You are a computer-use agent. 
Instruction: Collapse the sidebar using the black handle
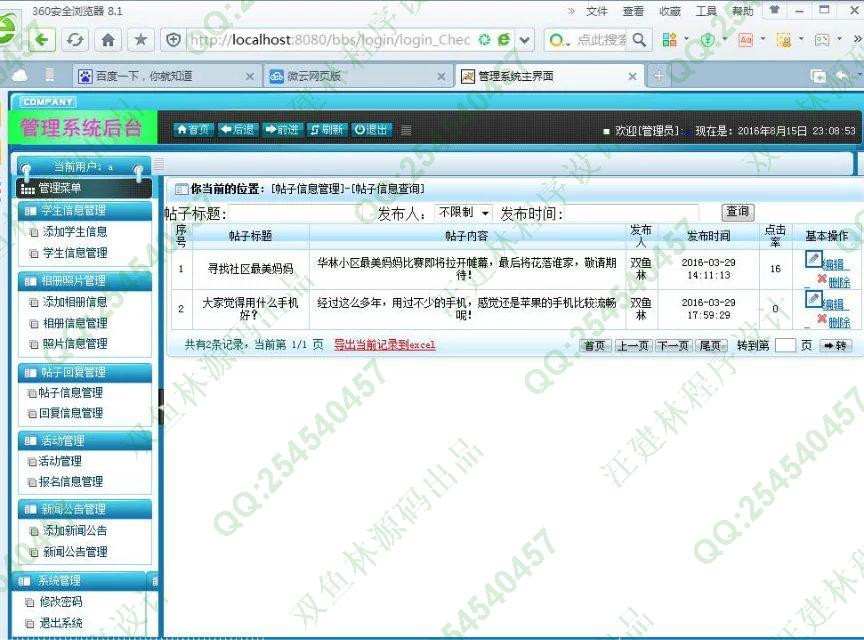point(161,407)
